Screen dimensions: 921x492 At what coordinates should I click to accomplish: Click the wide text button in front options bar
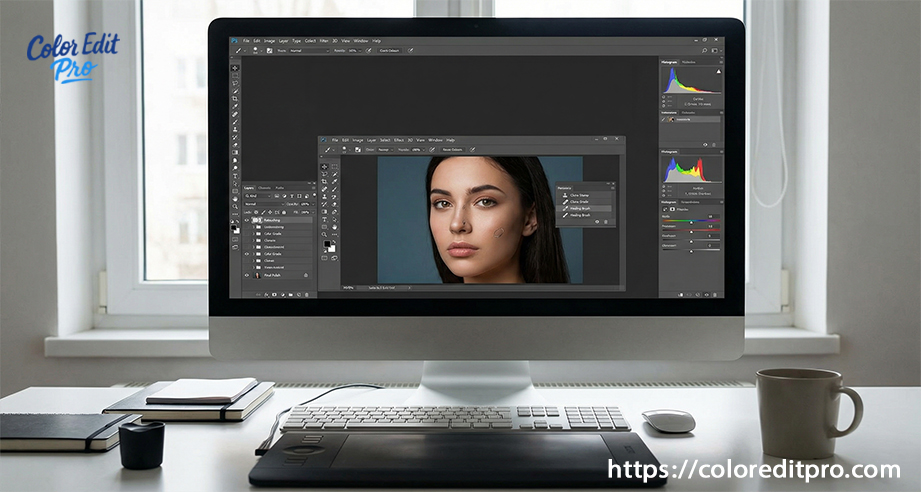pyautogui.click(x=452, y=150)
